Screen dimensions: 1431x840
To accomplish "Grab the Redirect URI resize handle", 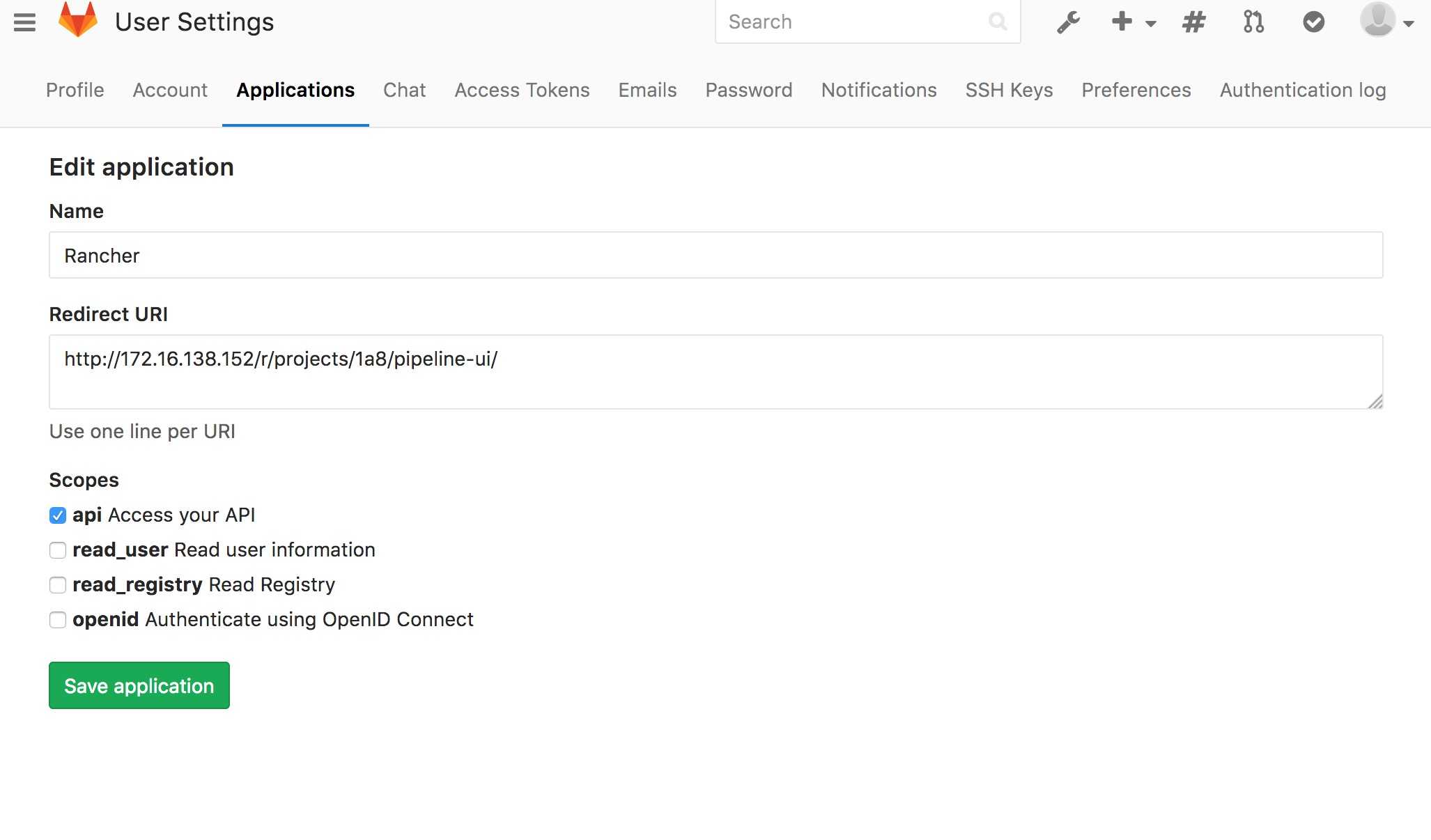I will click(1375, 401).
